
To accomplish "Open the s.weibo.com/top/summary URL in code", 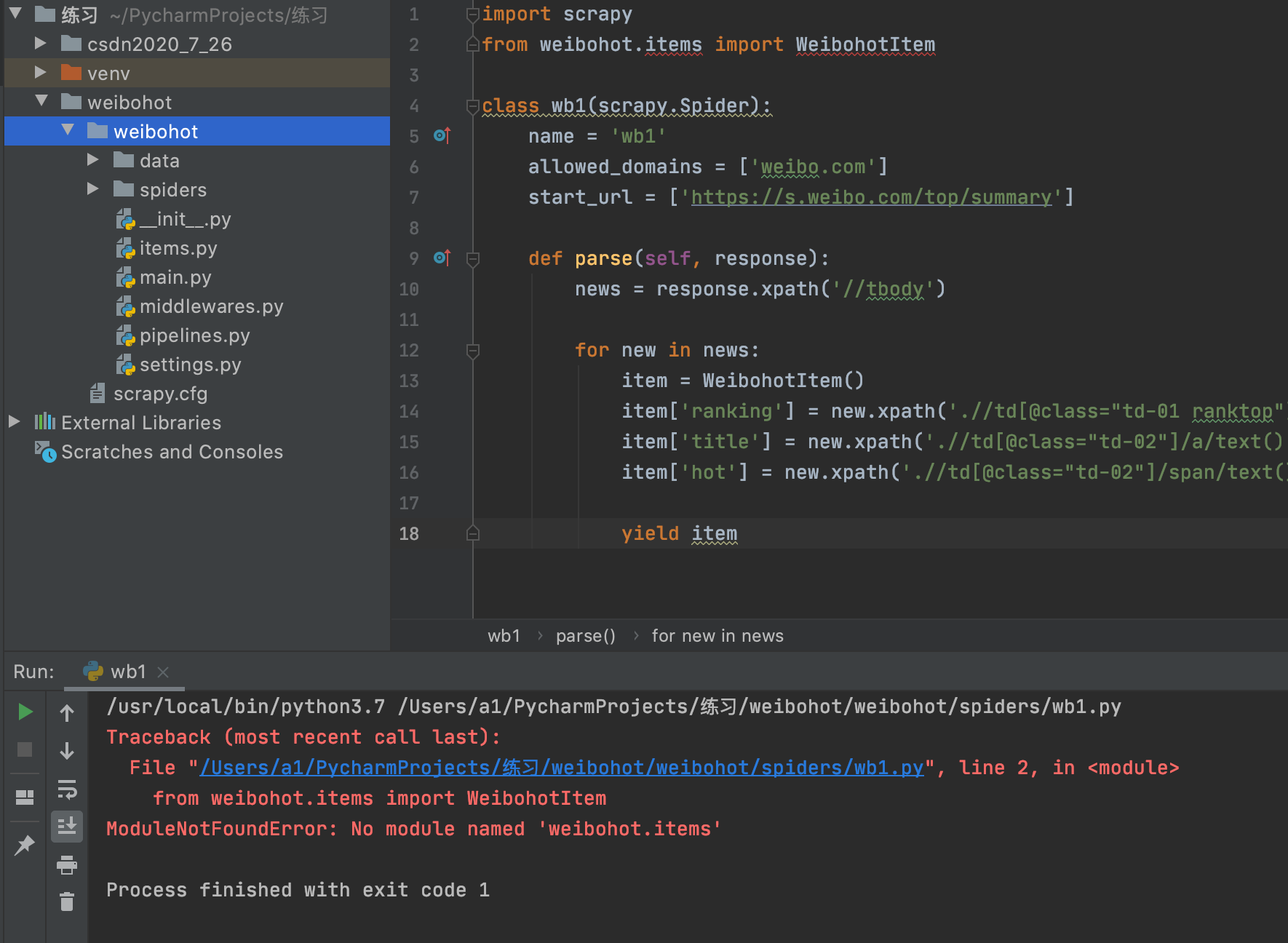I will [871, 197].
